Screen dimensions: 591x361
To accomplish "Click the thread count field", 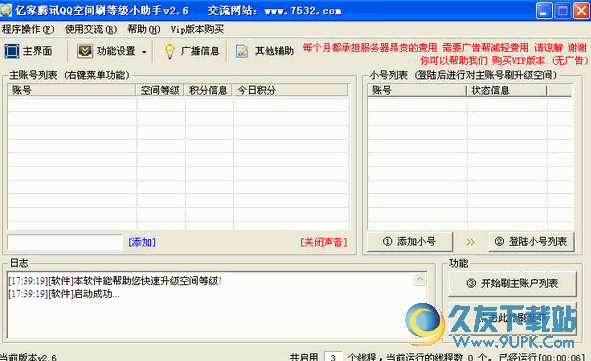I will click(333, 357).
